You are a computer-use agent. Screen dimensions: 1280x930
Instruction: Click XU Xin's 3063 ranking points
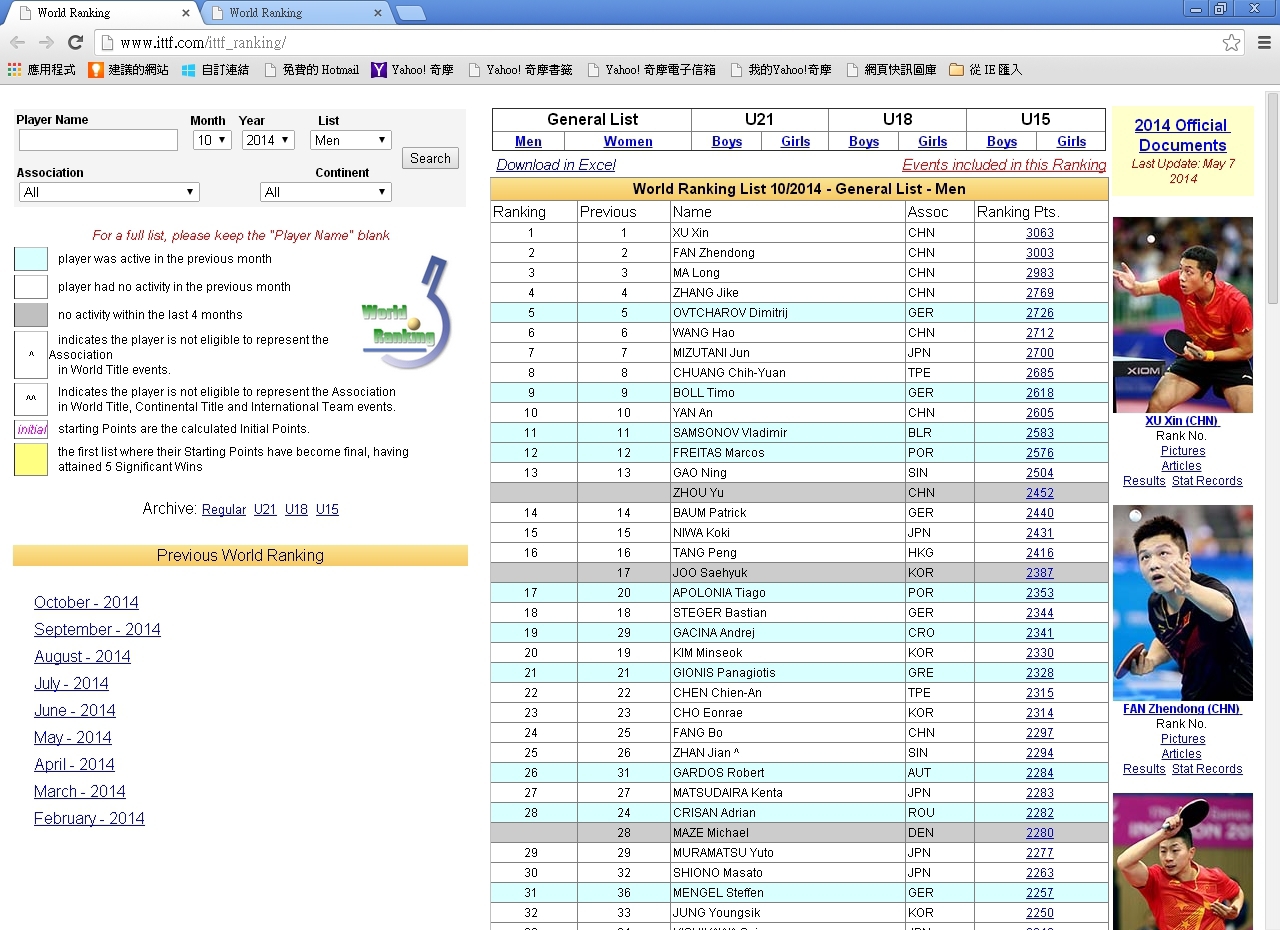(1040, 233)
